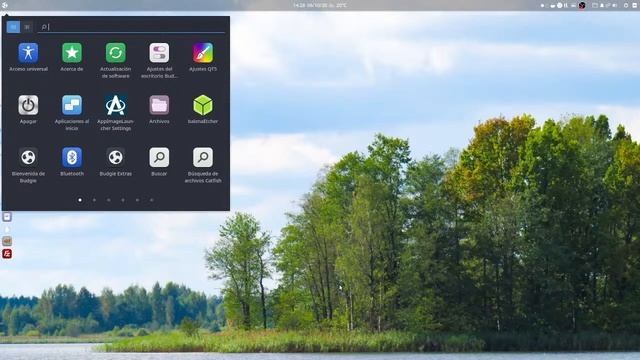Click the Apagar power icon

[x=28, y=105]
